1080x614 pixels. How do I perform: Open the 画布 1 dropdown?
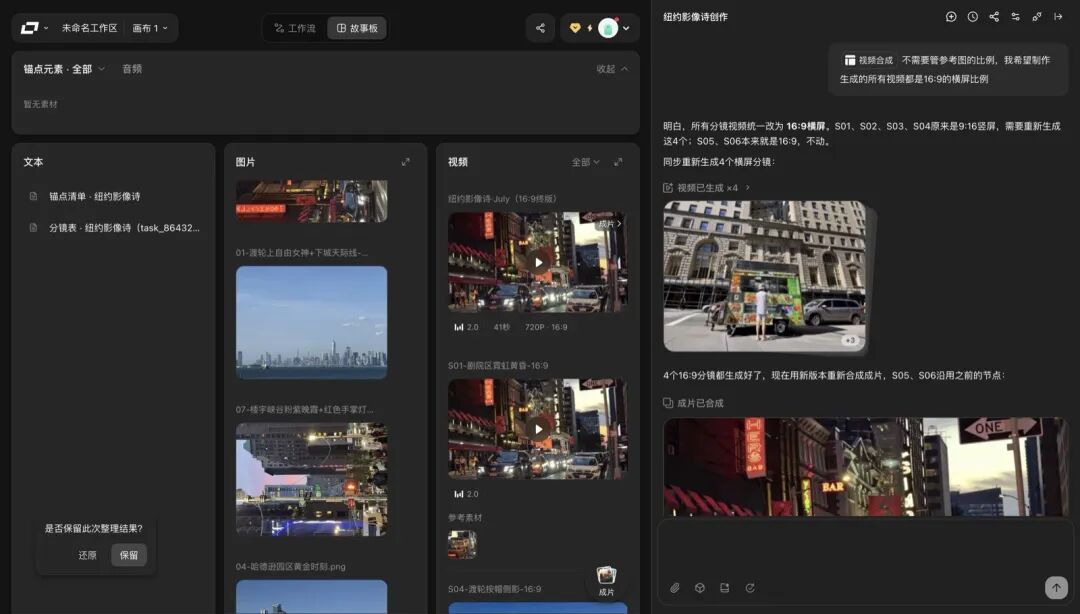click(149, 28)
